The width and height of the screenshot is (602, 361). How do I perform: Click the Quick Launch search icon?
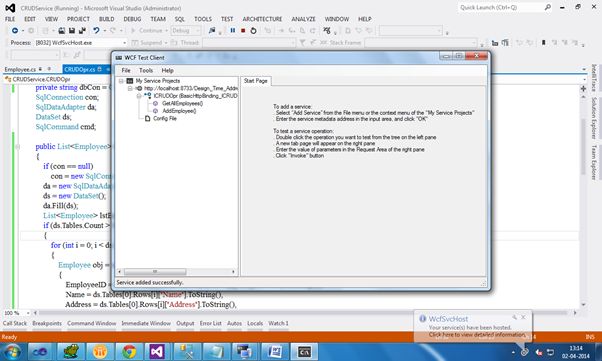(x=547, y=7)
